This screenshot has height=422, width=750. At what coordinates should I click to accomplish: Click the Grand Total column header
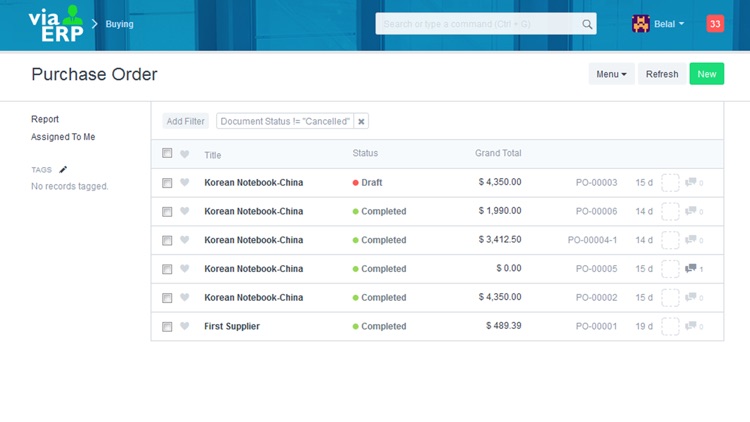click(498, 153)
